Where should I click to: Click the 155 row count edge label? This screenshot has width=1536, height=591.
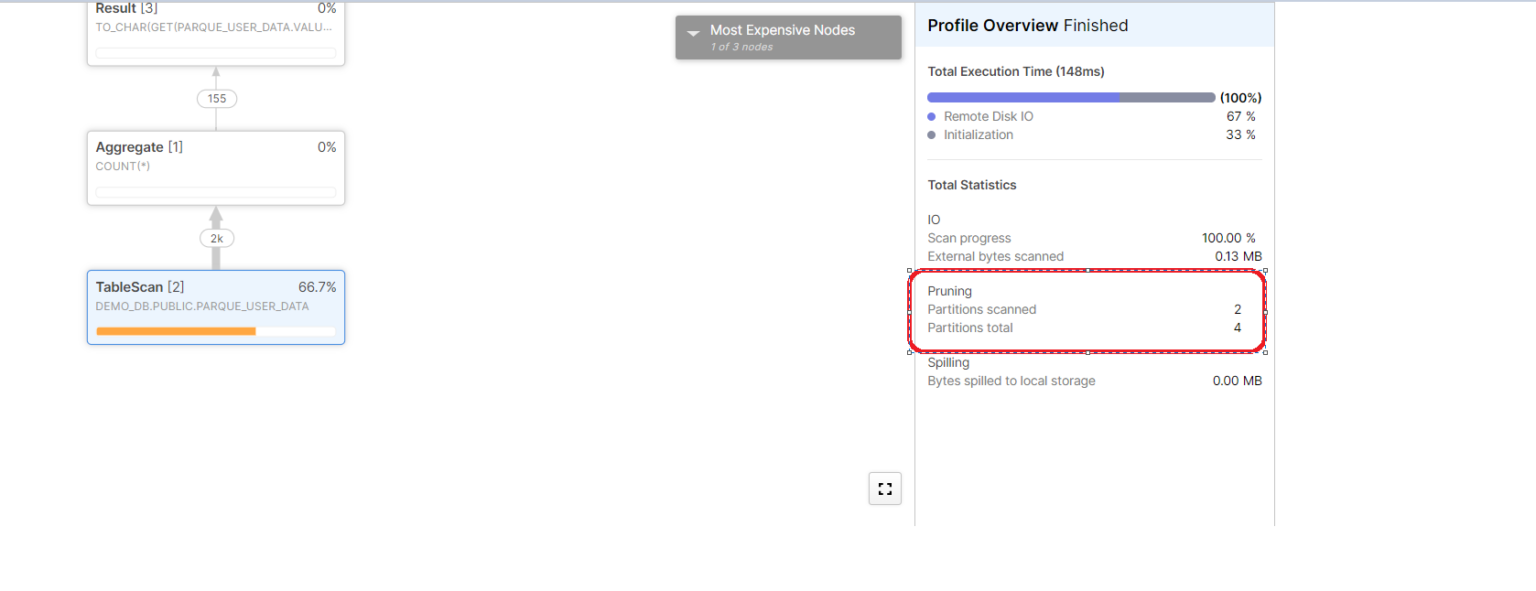216,98
